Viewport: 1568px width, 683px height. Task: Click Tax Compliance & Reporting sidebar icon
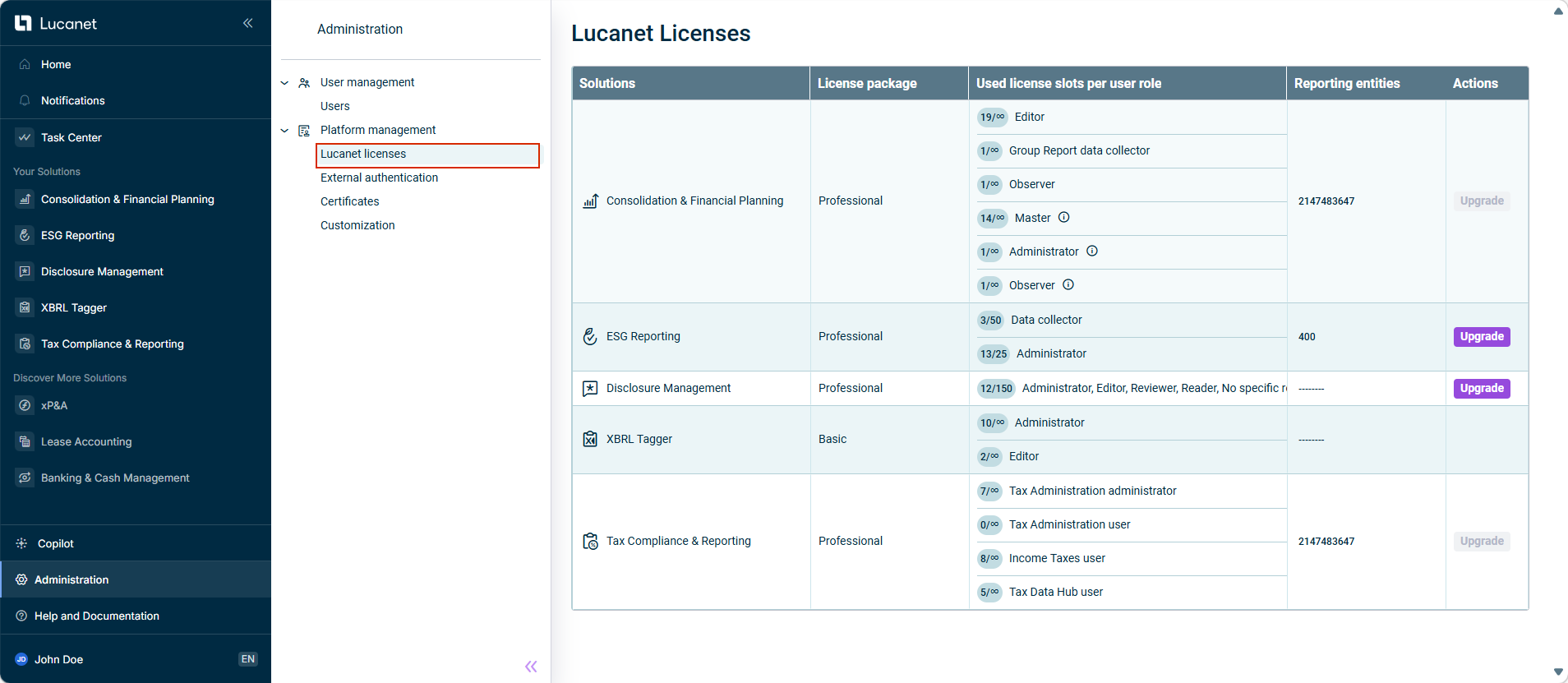pyautogui.click(x=25, y=344)
